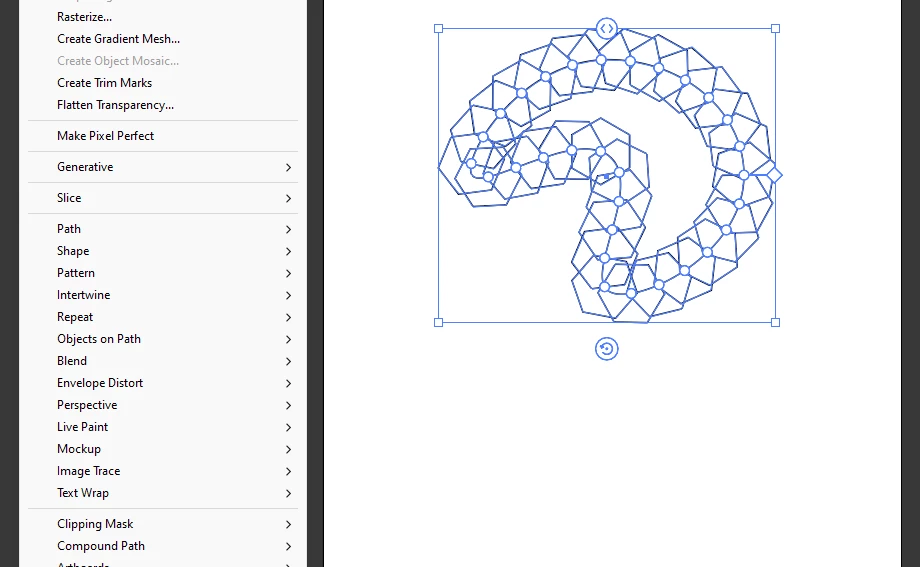Click the Rasterize... menu entry

(163, 17)
